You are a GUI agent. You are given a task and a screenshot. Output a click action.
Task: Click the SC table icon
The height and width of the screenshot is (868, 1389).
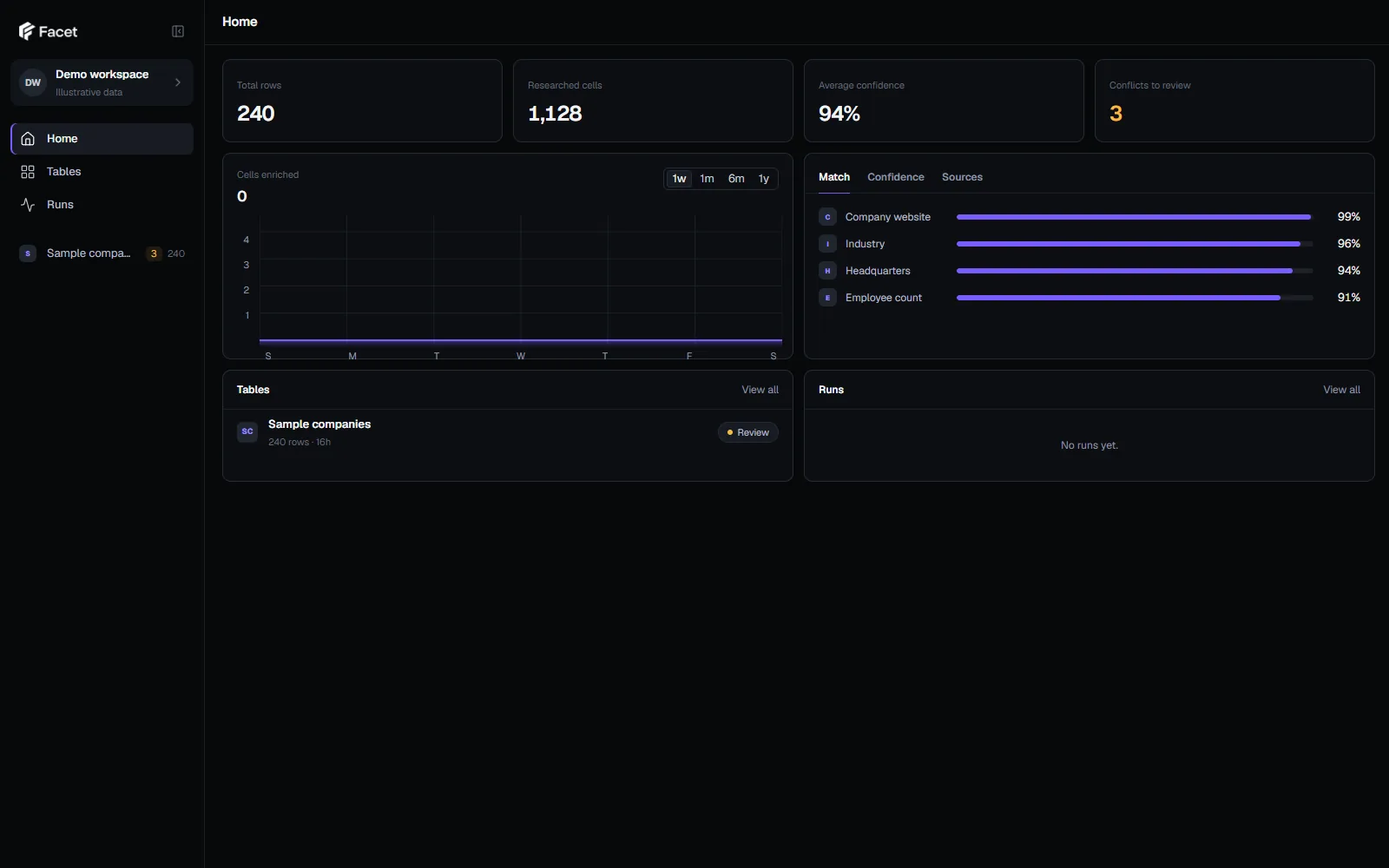point(247,432)
